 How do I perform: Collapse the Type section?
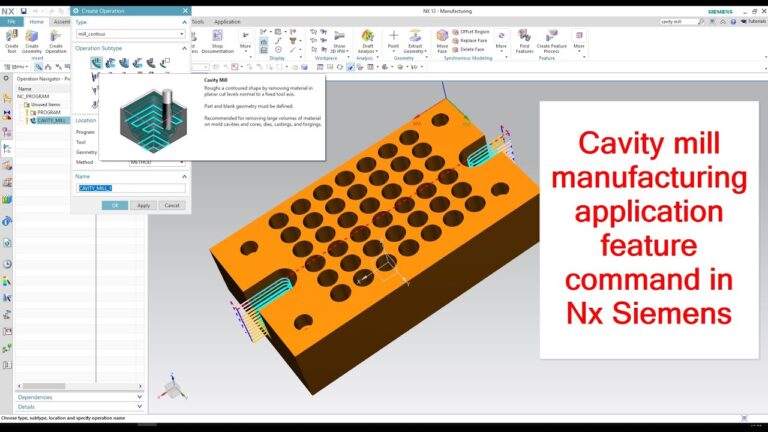(184, 22)
